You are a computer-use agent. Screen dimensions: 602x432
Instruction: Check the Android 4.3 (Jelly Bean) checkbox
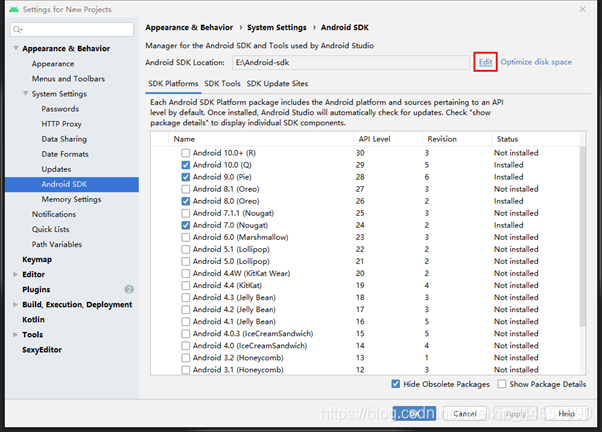pyautogui.click(x=185, y=298)
